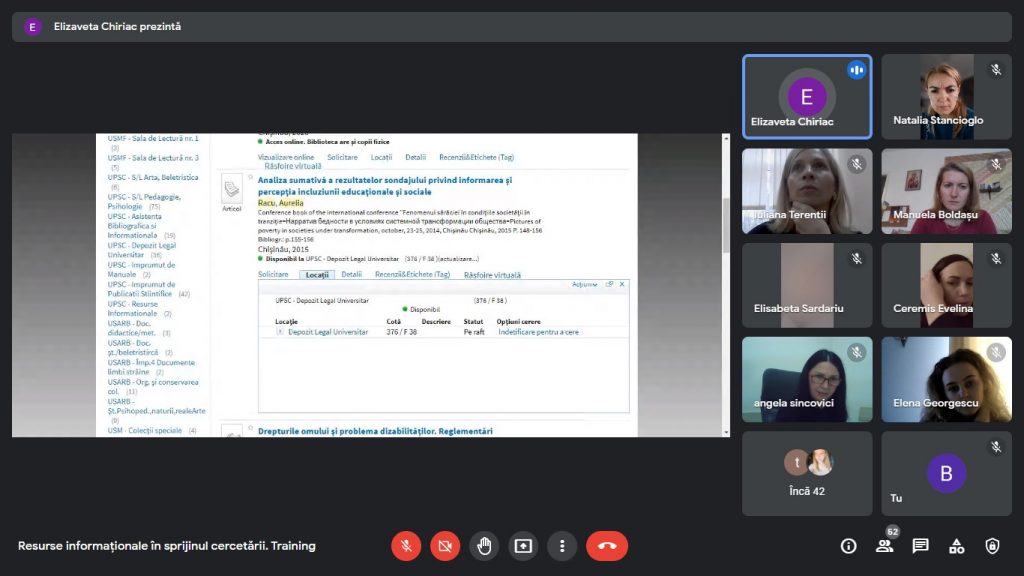Select Elisabeta Sardariu's video tile
The width and height of the screenshot is (1024, 576).
(x=807, y=285)
